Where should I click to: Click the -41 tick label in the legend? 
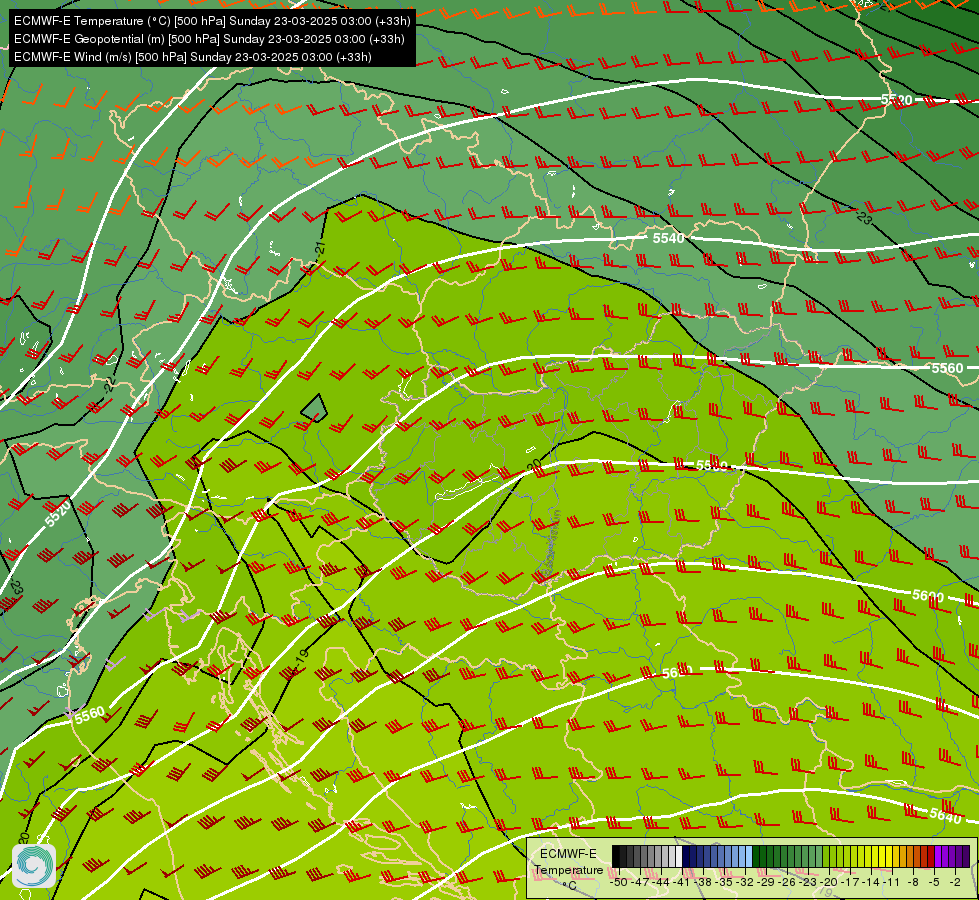pos(681,882)
